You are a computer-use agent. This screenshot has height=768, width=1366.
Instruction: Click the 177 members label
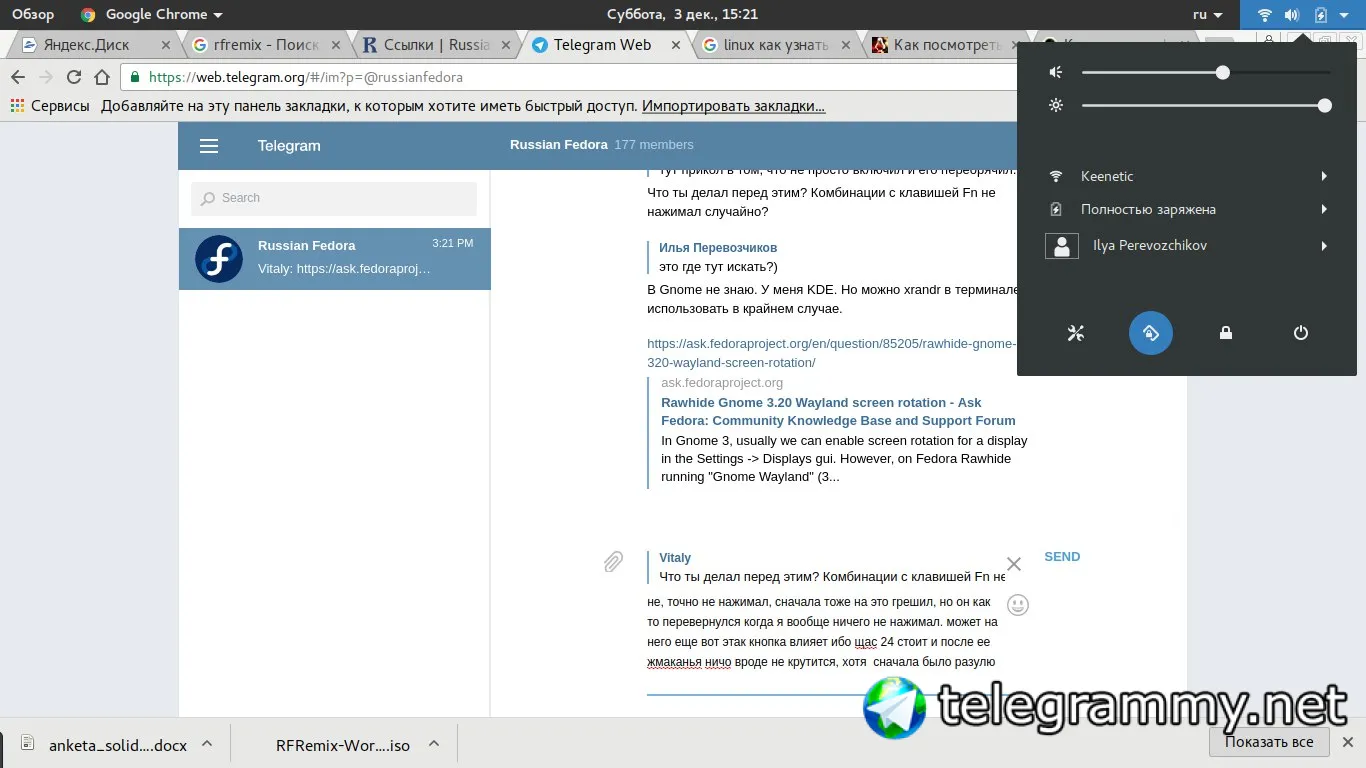[654, 145]
